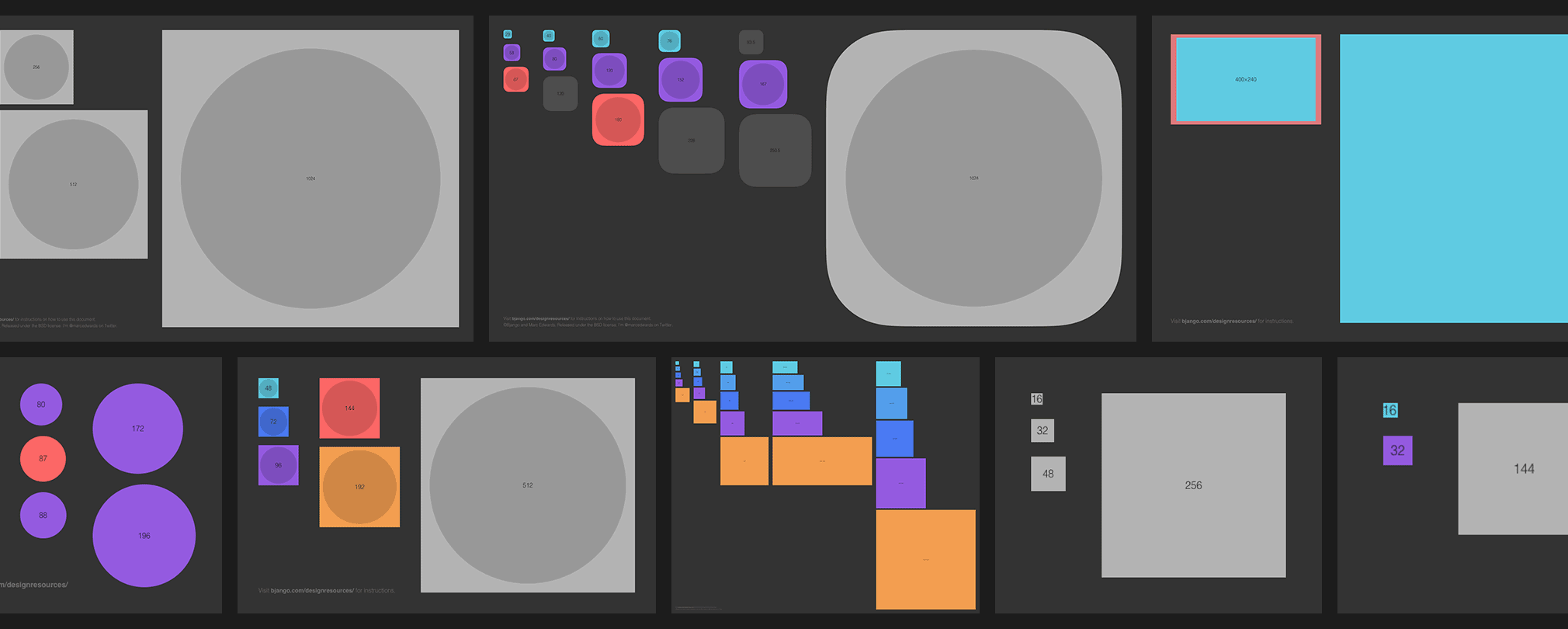Select the cyan 60 rounded icon template
The image size is (1568, 629).
[601, 39]
